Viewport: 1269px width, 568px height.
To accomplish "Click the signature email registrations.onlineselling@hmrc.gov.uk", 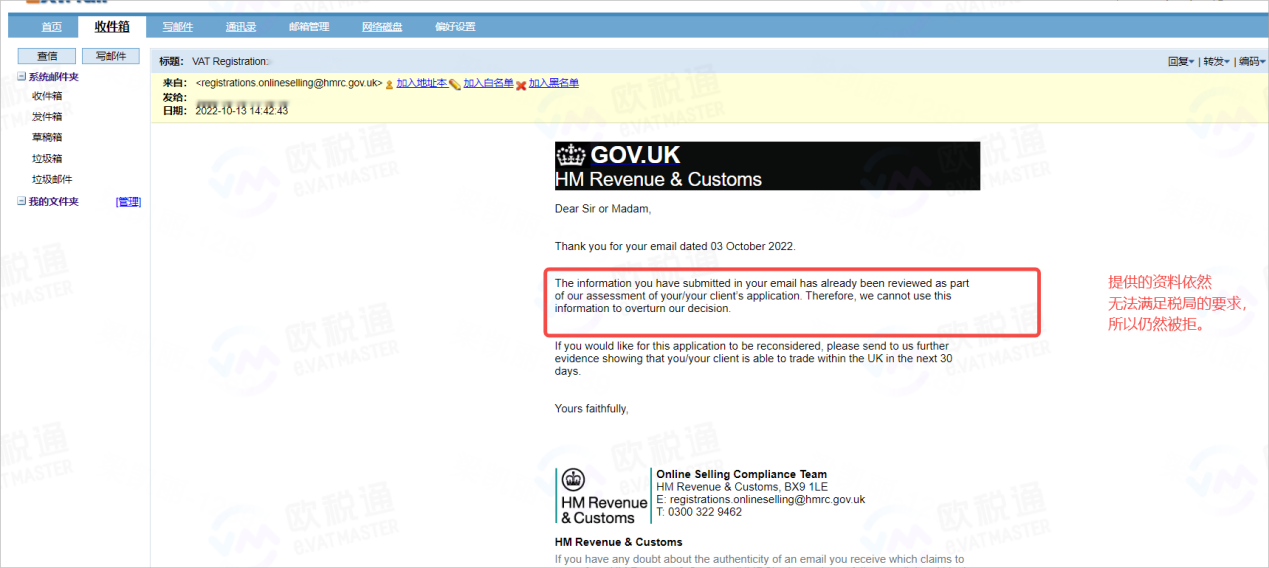I will [767, 499].
